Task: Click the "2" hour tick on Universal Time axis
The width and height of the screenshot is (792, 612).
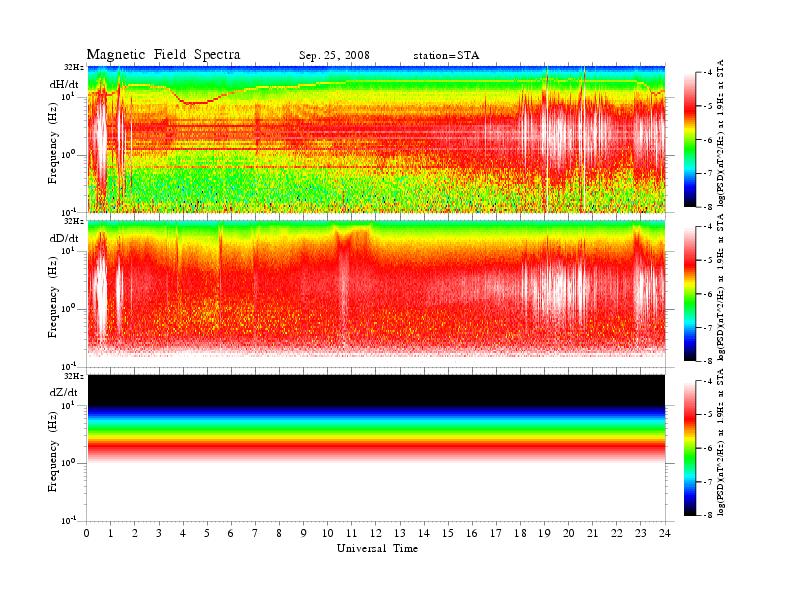Action: [x=135, y=533]
